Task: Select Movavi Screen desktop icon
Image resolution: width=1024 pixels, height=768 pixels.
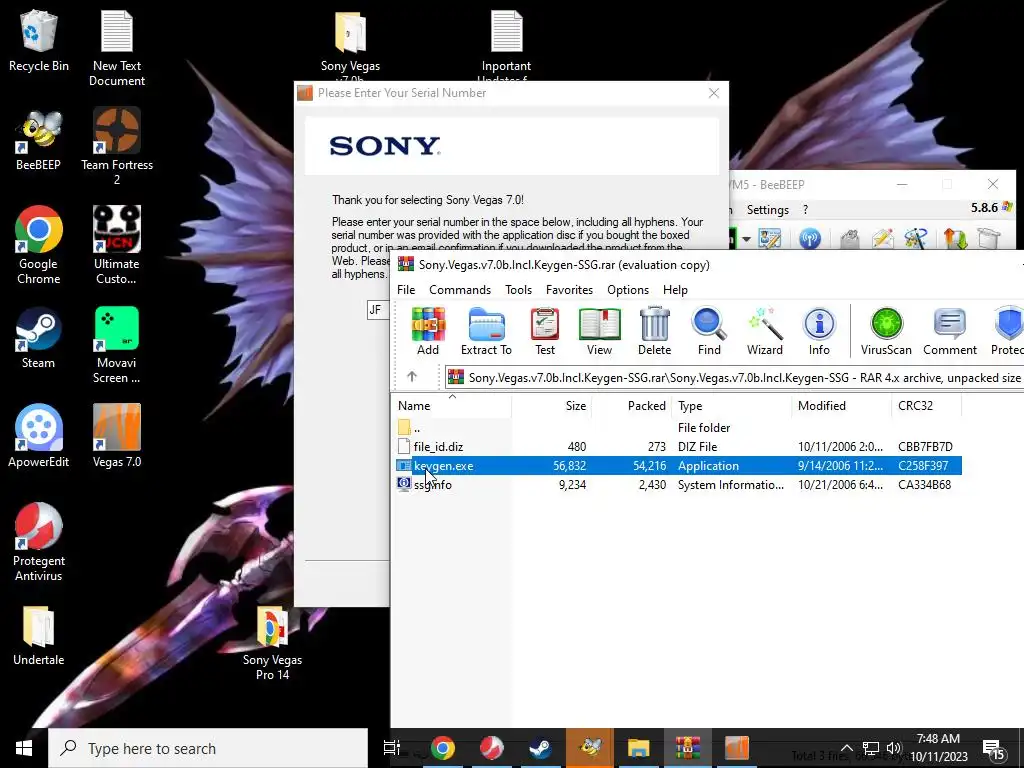Action: 117,345
